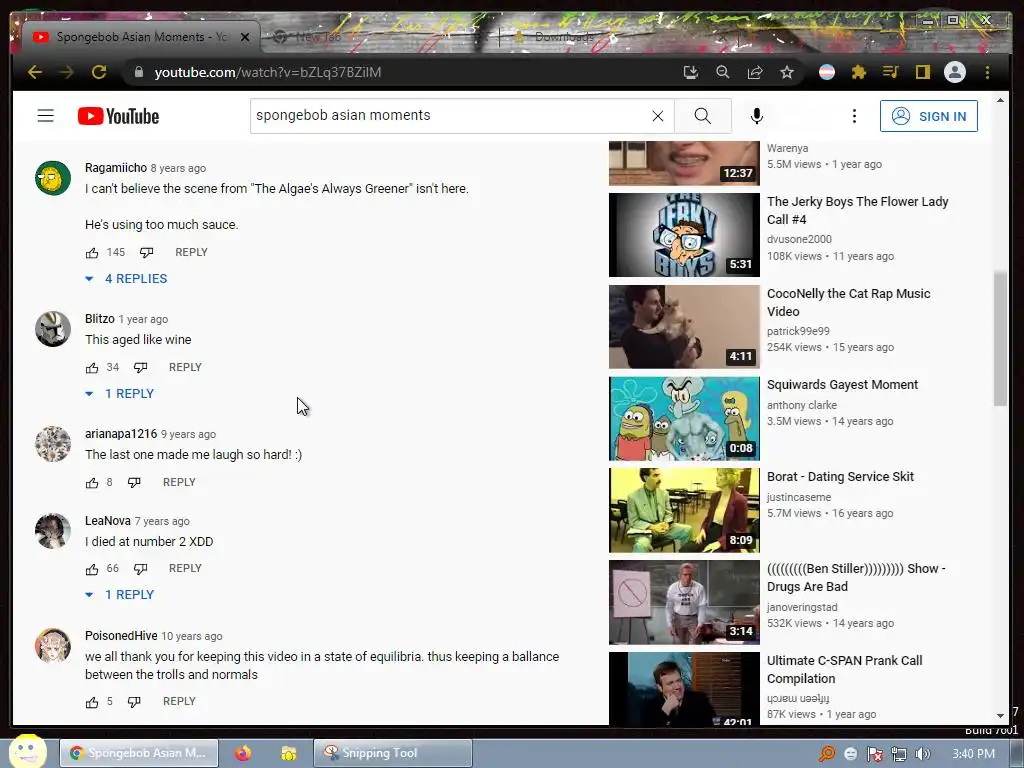The image size is (1024, 768).
Task: Reply to PoisonedHive's comment
Action: [179, 701]
